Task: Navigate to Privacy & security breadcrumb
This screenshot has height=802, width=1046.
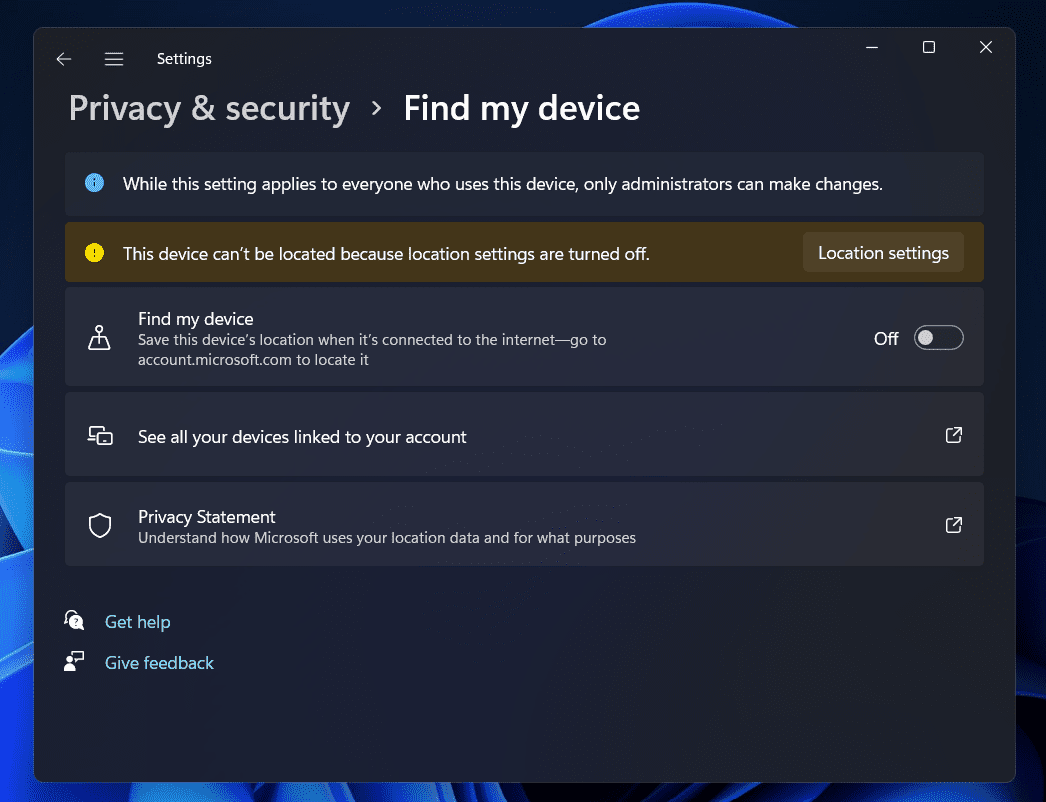Action: click(209, 108)
